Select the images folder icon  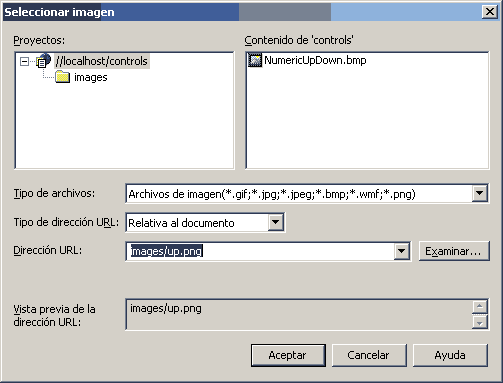[x=62, y=77]
